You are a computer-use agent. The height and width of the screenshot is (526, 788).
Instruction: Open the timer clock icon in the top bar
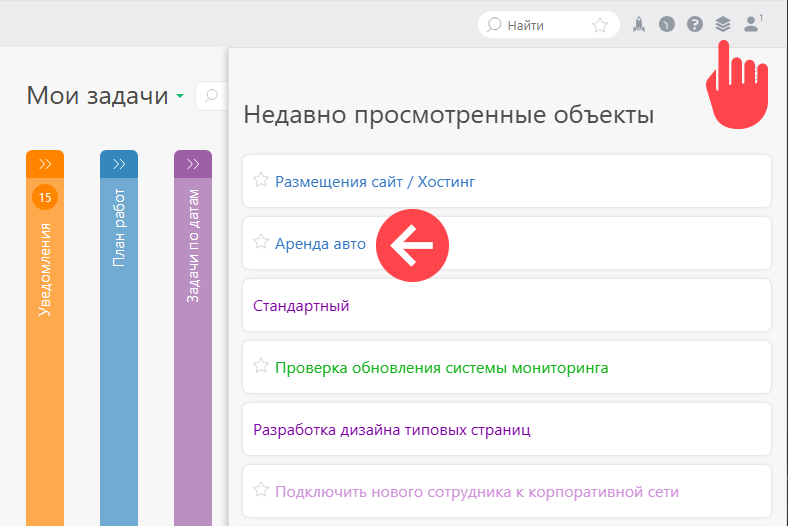point(667,24)
